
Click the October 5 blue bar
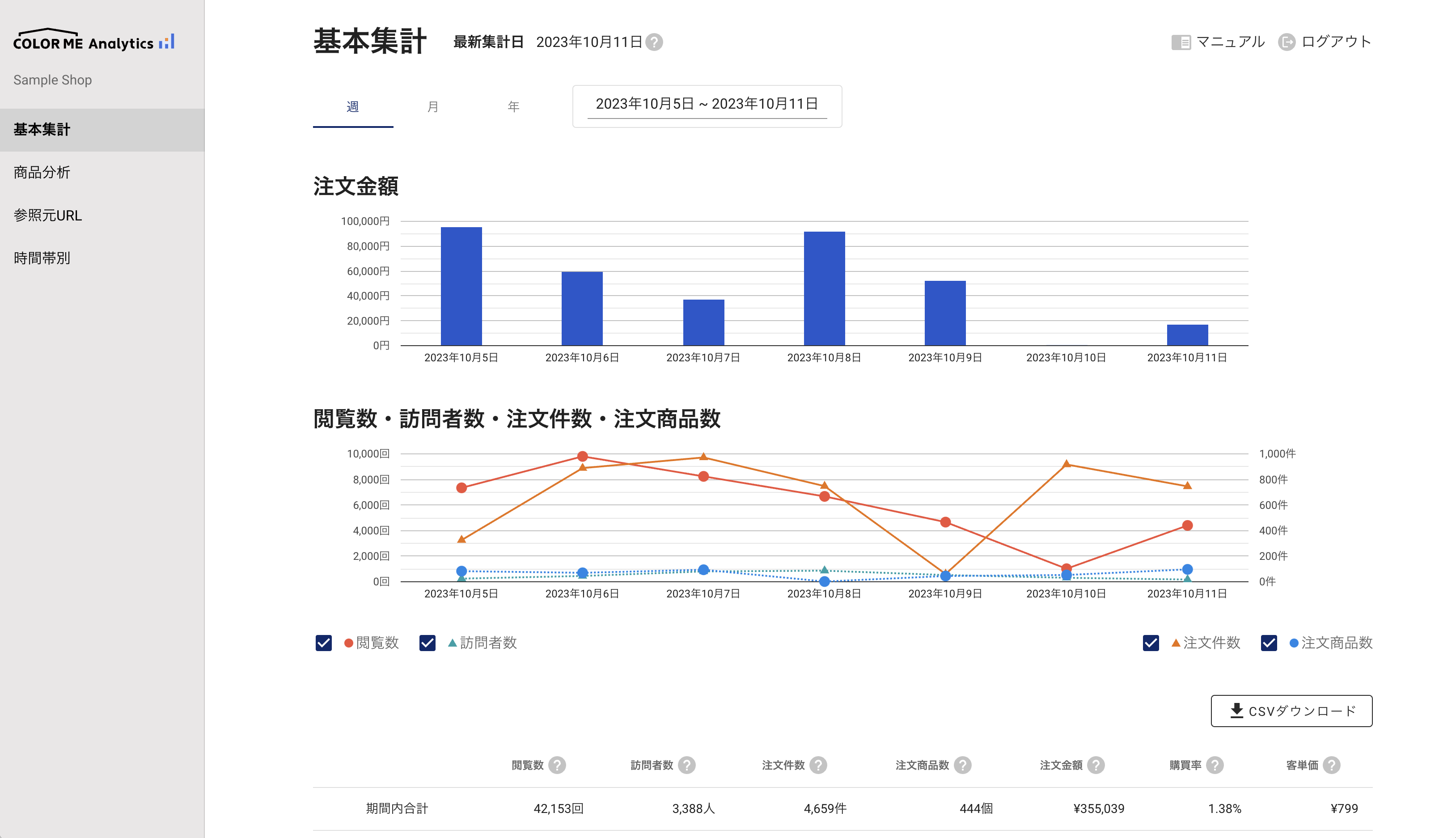coord(461,286)
